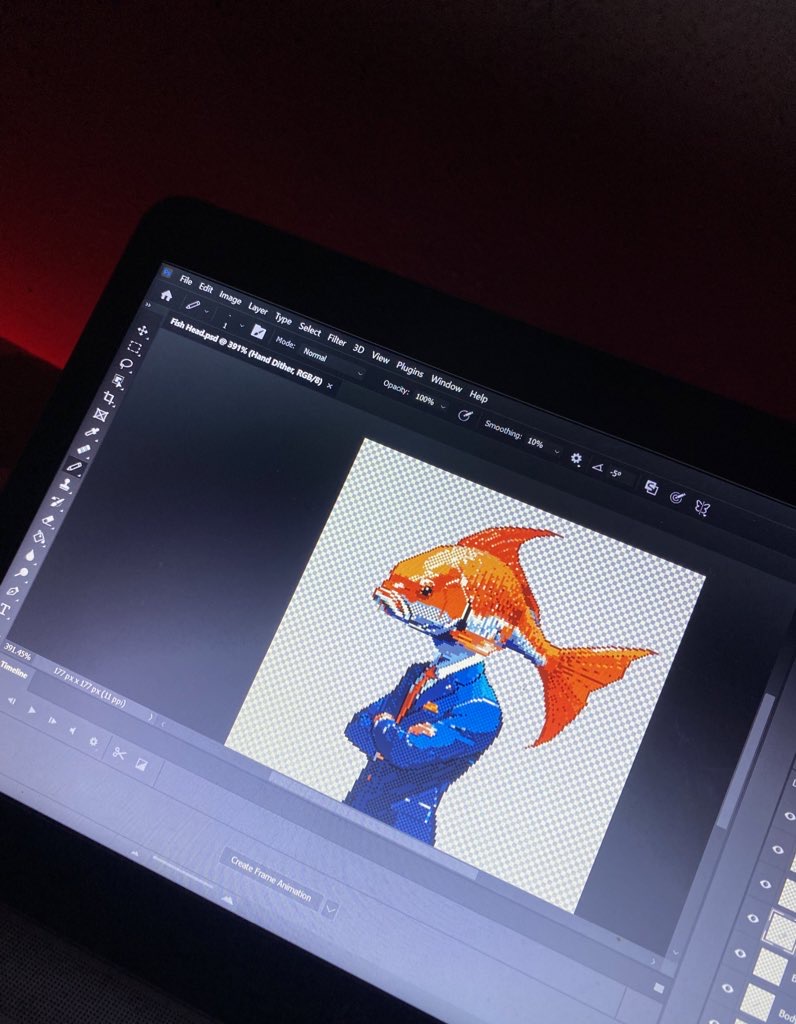Select the Frame tool
Image resolution: width=796 pixels, height=1024 pixels.
pos(101,415)
